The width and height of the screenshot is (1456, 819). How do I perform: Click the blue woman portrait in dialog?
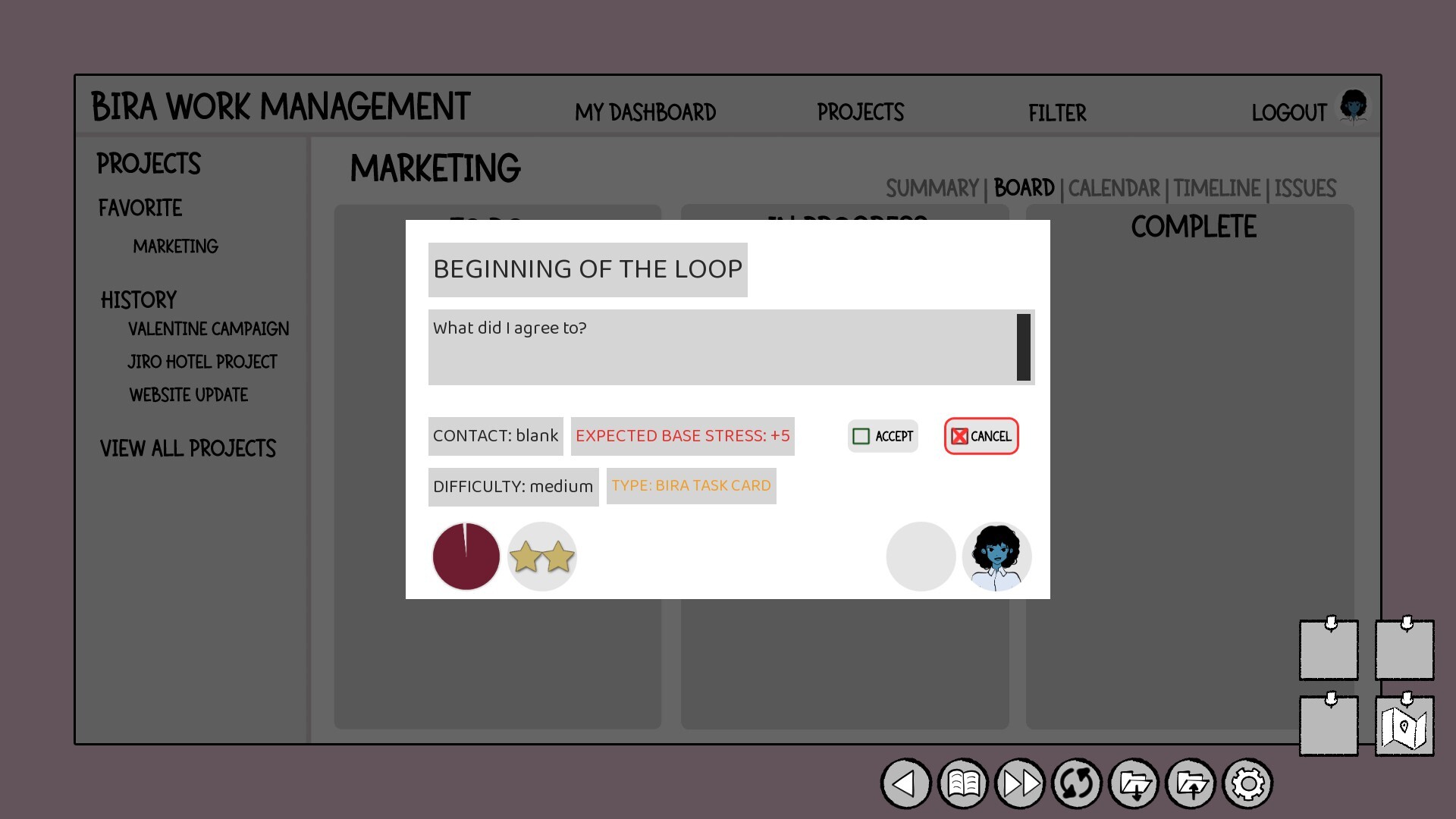pos(996,557)
